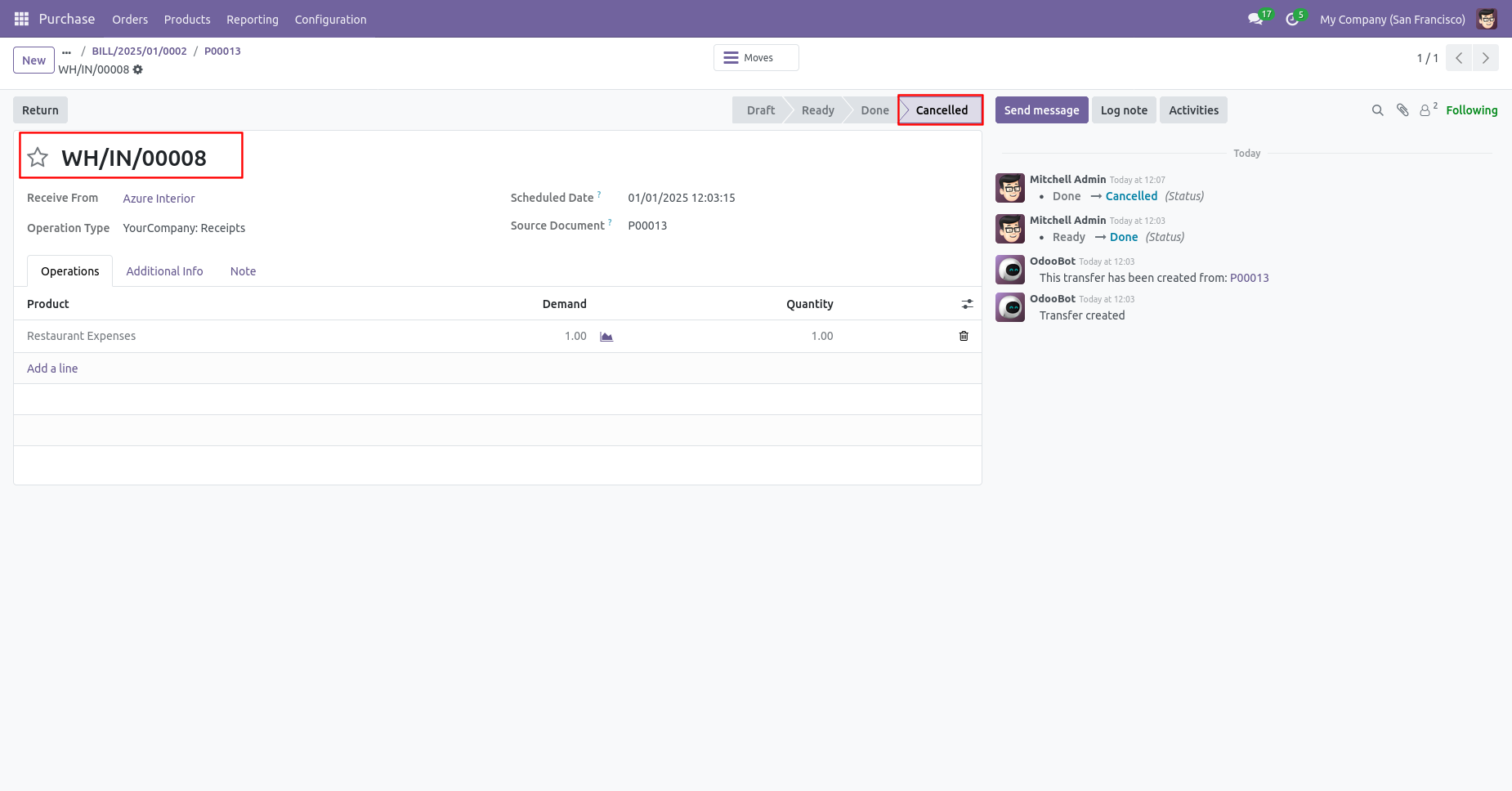The height and width of the screenshot is (791, 1512).
Task: Click the scheduled date 01/01/2025 12:03:15
Action: click(682, 198)
